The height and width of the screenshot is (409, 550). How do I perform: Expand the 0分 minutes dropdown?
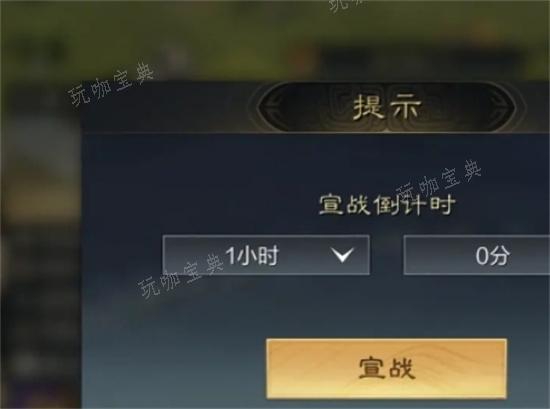click(477, 255)
